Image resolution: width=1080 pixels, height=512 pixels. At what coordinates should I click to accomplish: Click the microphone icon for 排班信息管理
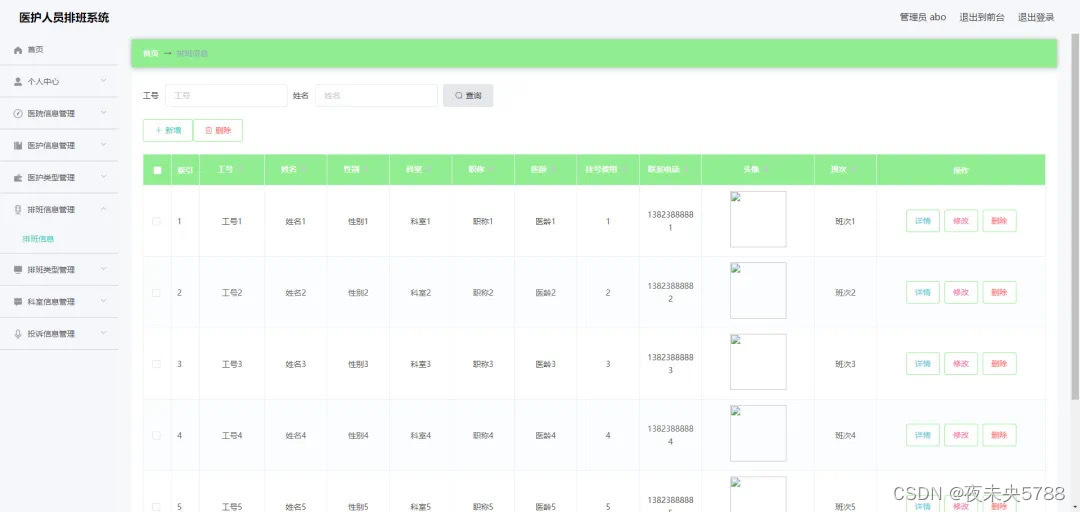click(x=19, y=209)
